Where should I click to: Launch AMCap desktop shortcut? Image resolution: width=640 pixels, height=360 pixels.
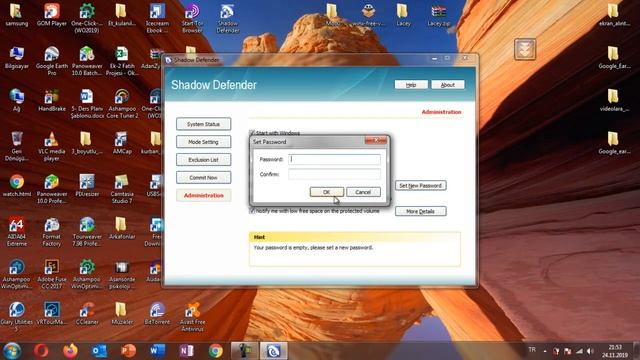tap(122, 143)
